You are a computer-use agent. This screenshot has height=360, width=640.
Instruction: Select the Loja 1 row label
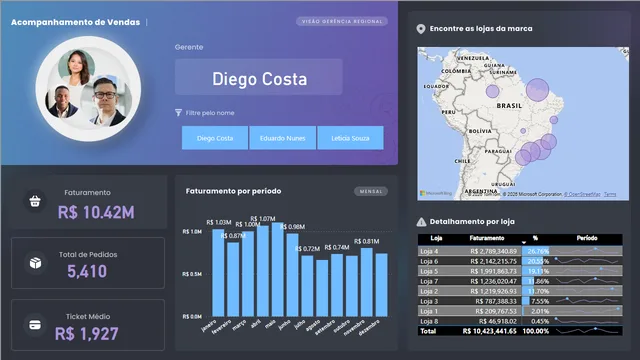coord(429,311)
